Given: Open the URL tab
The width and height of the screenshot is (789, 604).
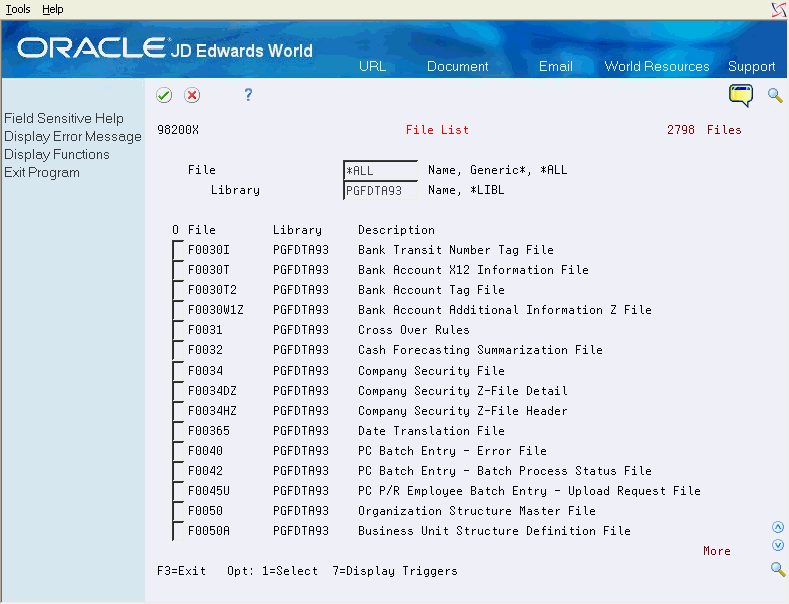Looking at the screenshot, I should pos(372,66).
